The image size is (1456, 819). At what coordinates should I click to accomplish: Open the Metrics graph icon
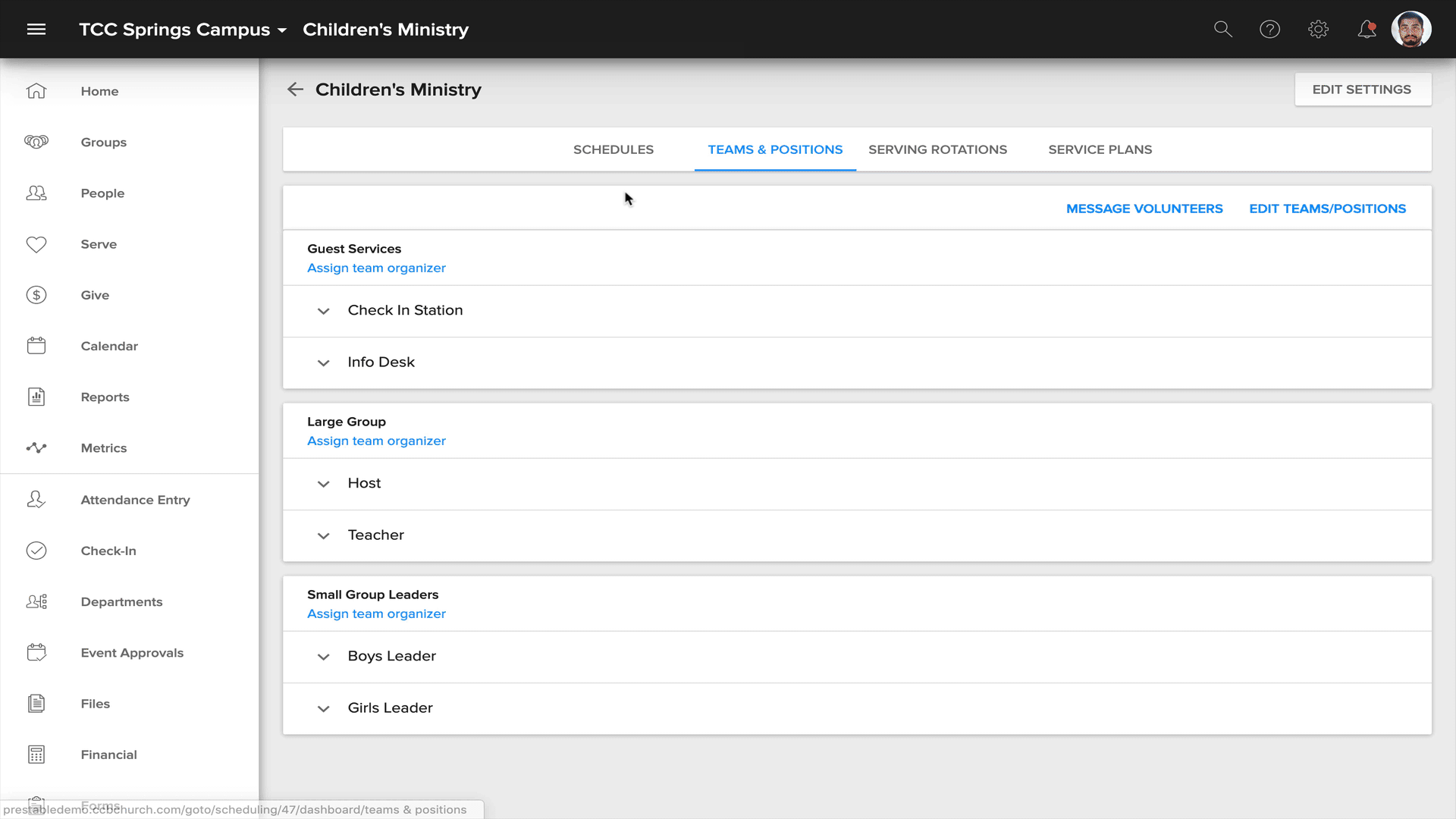(36, 448)
